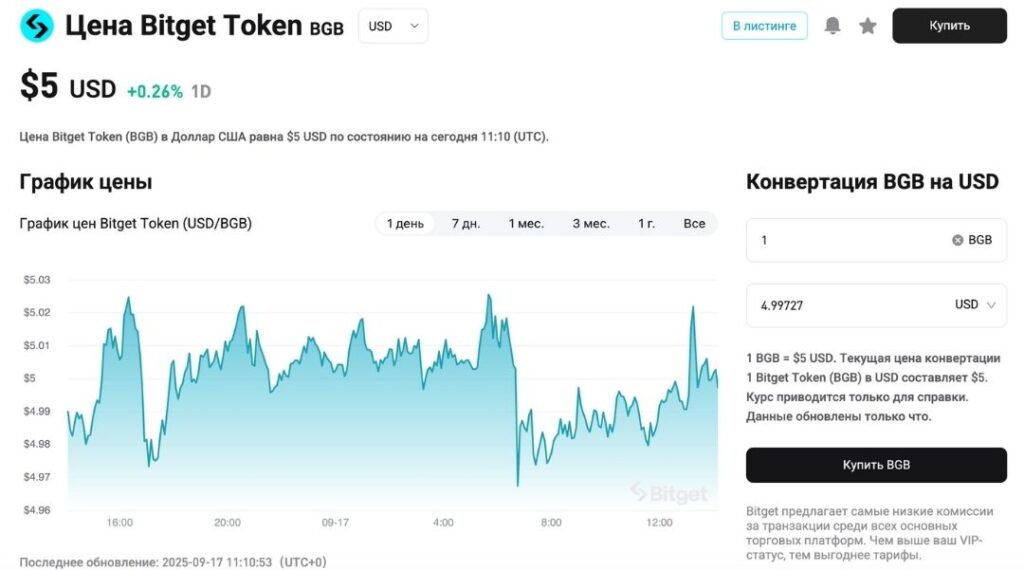1024x570 pixels.
Task: Click the Купить BGB button
Action: click(x=876, y=465)
